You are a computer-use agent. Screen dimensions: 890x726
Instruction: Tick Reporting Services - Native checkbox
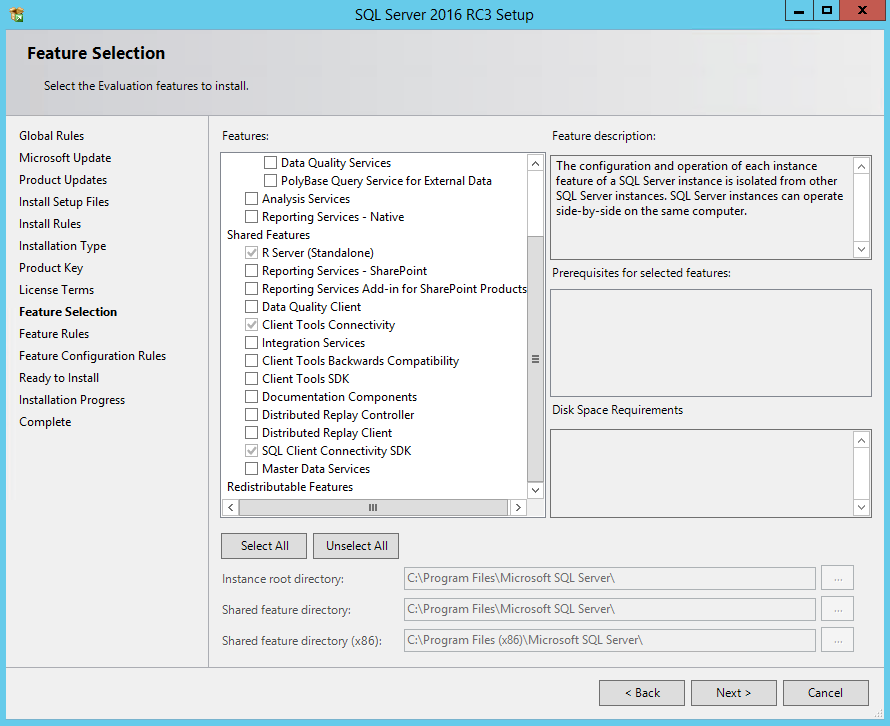coord(251,217)
